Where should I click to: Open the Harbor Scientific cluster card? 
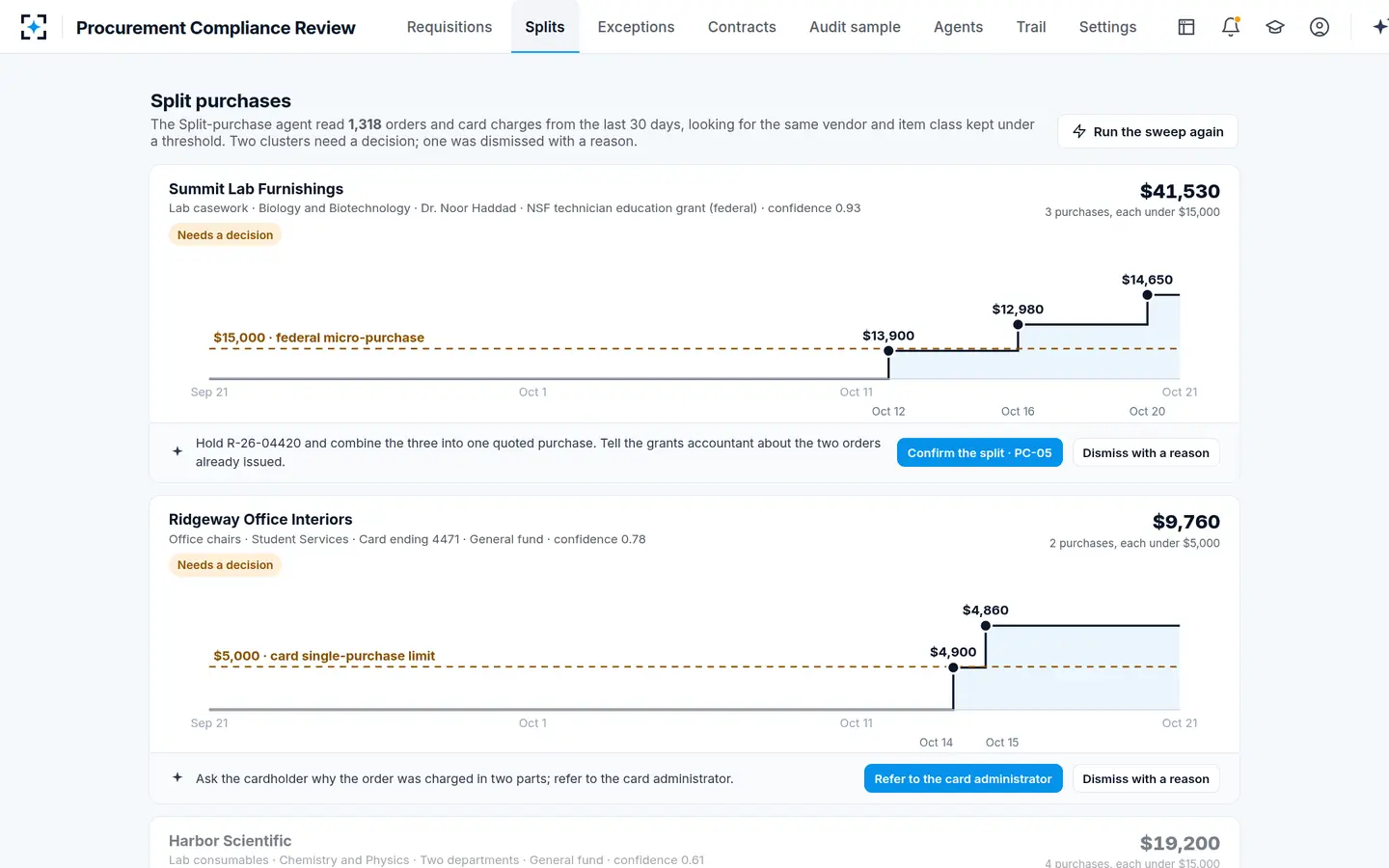coord(694,843)
